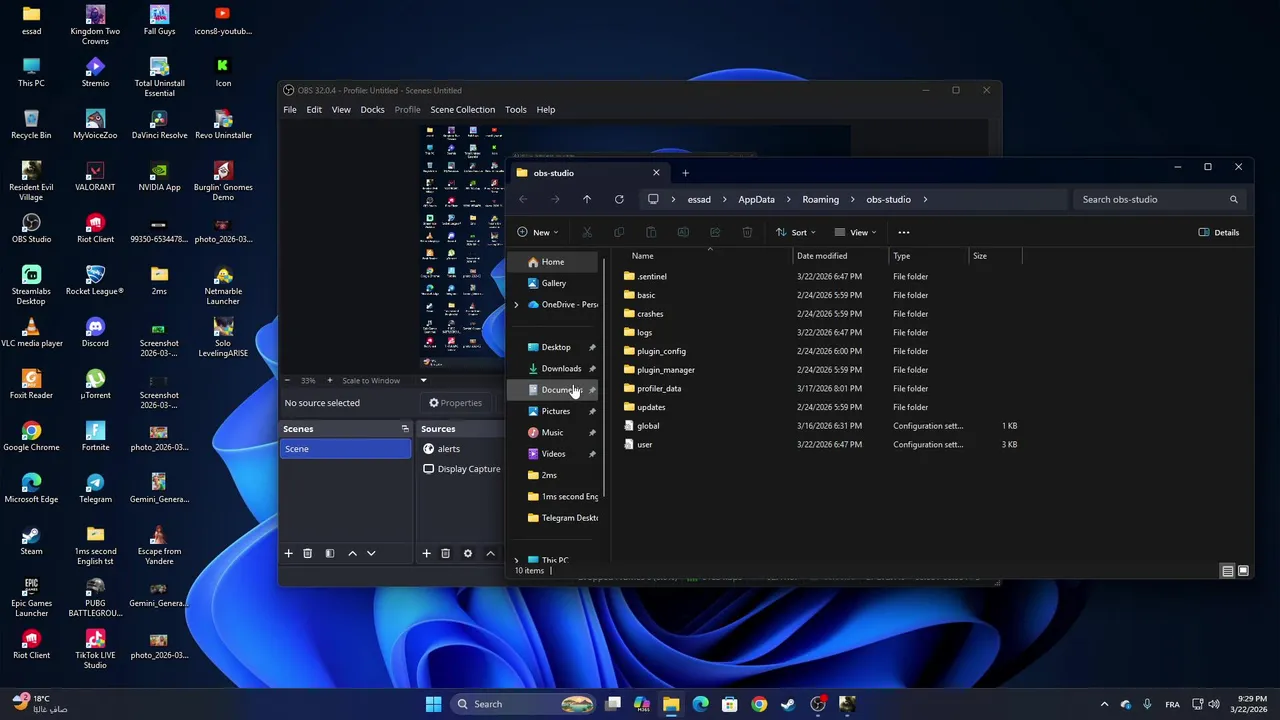Move scene up in OBS Scenes panel
This screenshot has height=720, width=1280.
coord(352,553)
